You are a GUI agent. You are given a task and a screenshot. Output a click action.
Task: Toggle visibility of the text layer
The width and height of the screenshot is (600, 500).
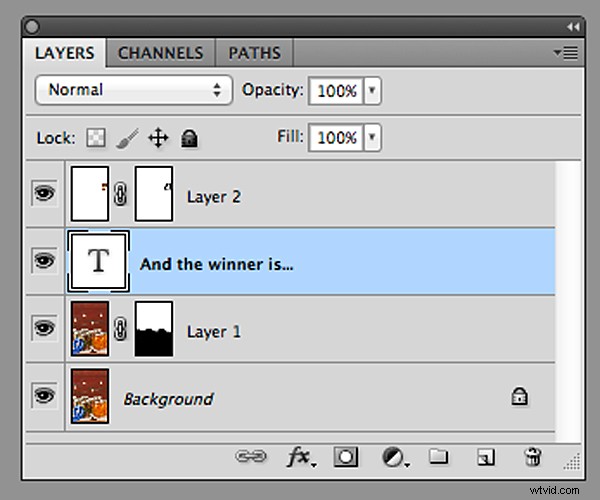click(44, 262)
